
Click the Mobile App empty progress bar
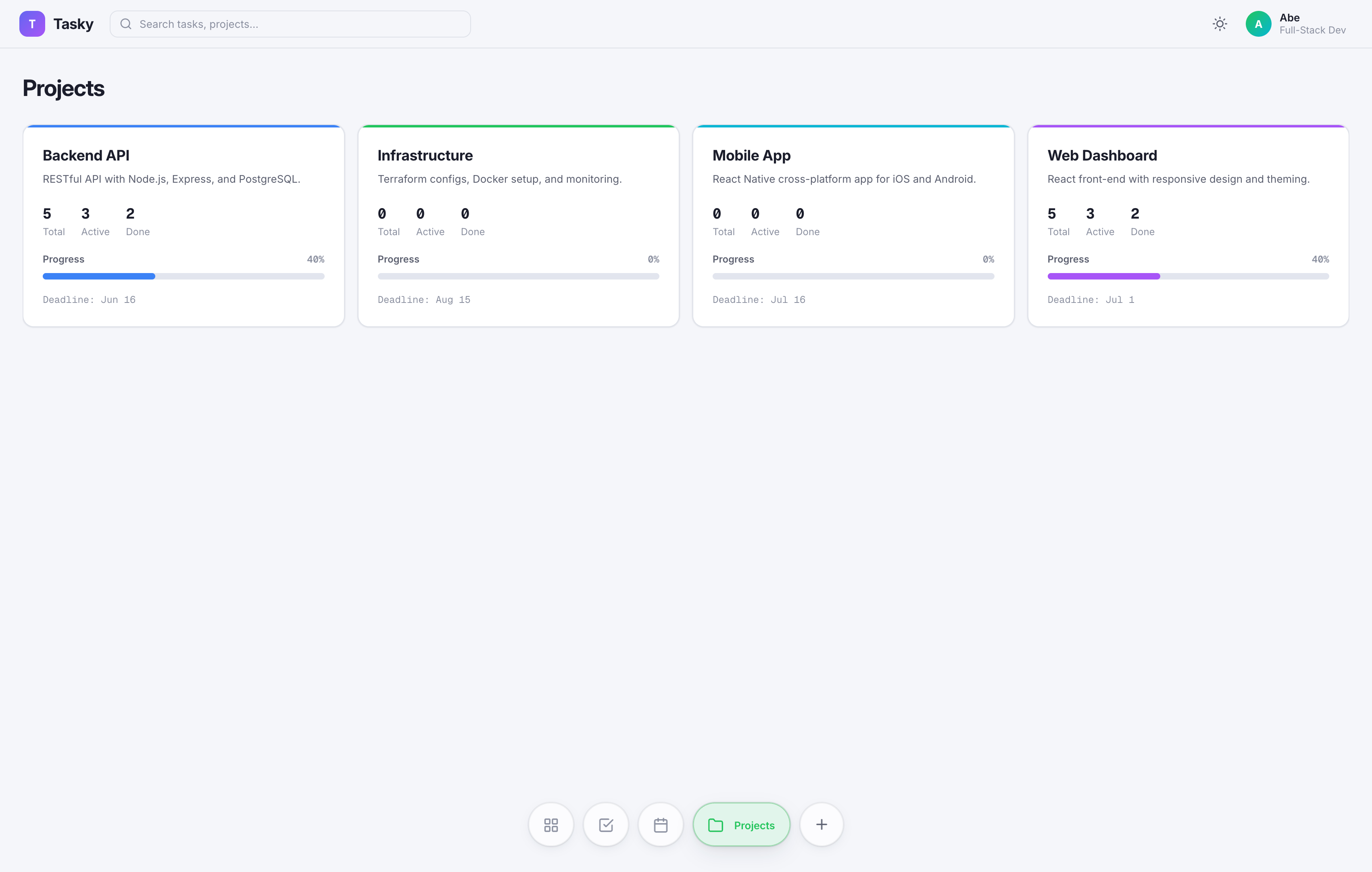coord(853,276)
